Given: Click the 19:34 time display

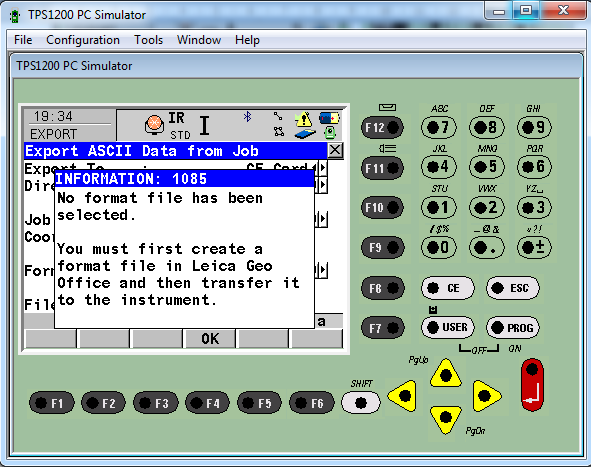Looking at the screenshot, I should pyautogui.click(x=53, y=116).
